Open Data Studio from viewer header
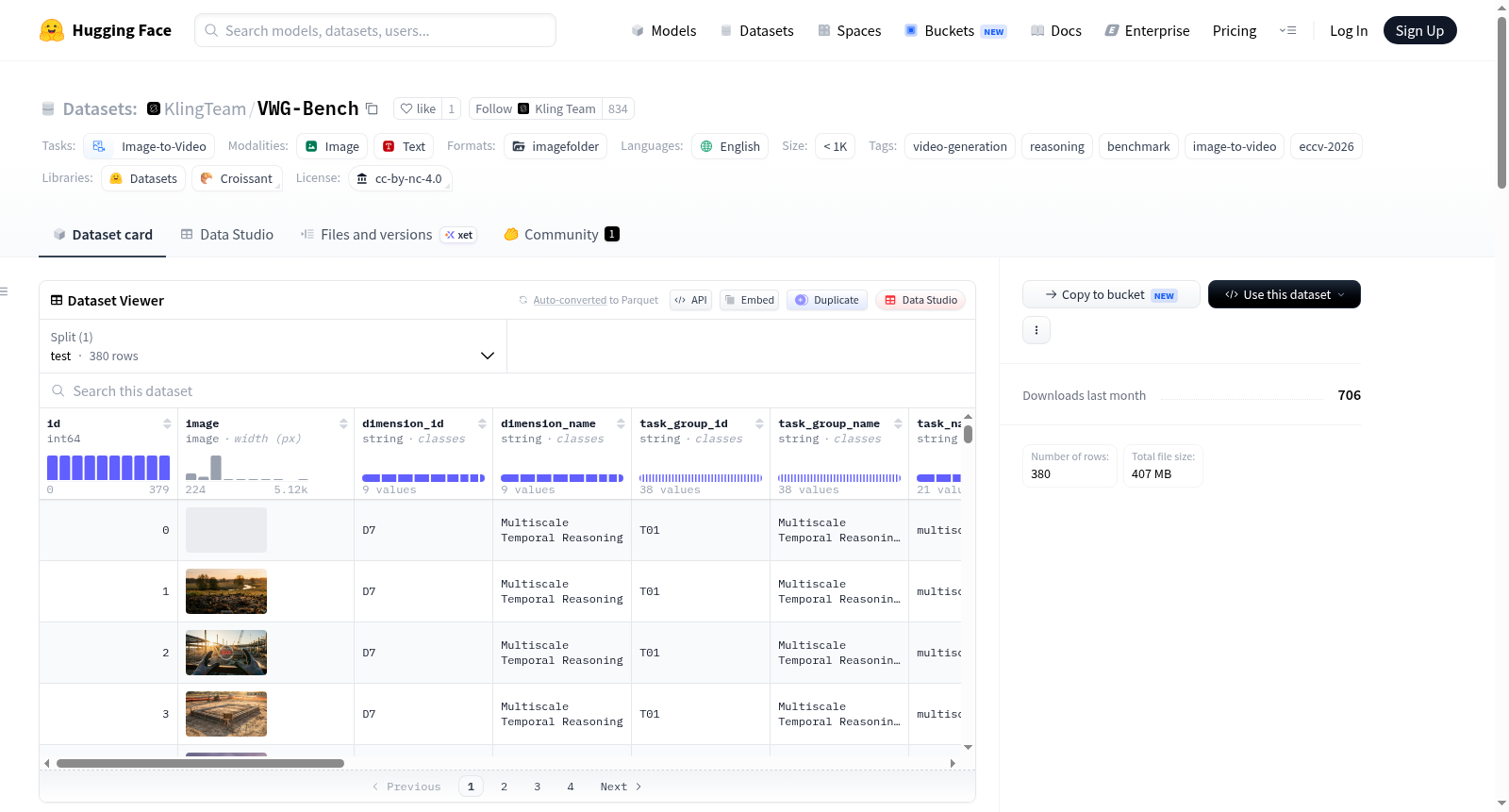 point(920,300)
